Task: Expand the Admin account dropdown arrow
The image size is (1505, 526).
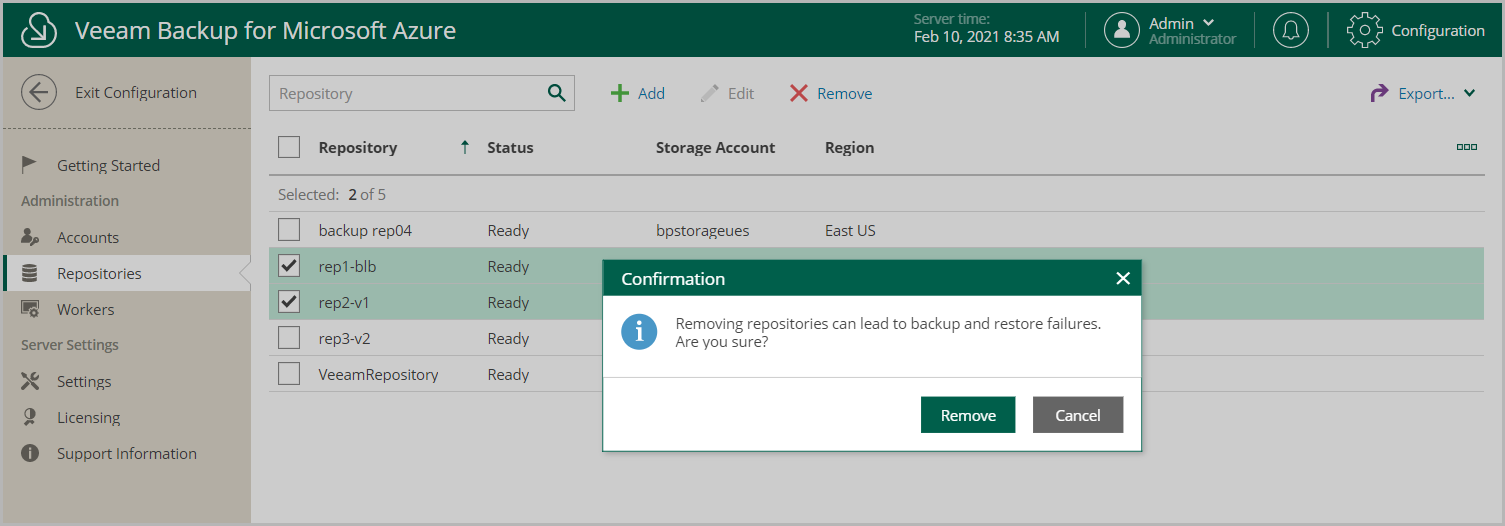Action: tap(1208, 23)
